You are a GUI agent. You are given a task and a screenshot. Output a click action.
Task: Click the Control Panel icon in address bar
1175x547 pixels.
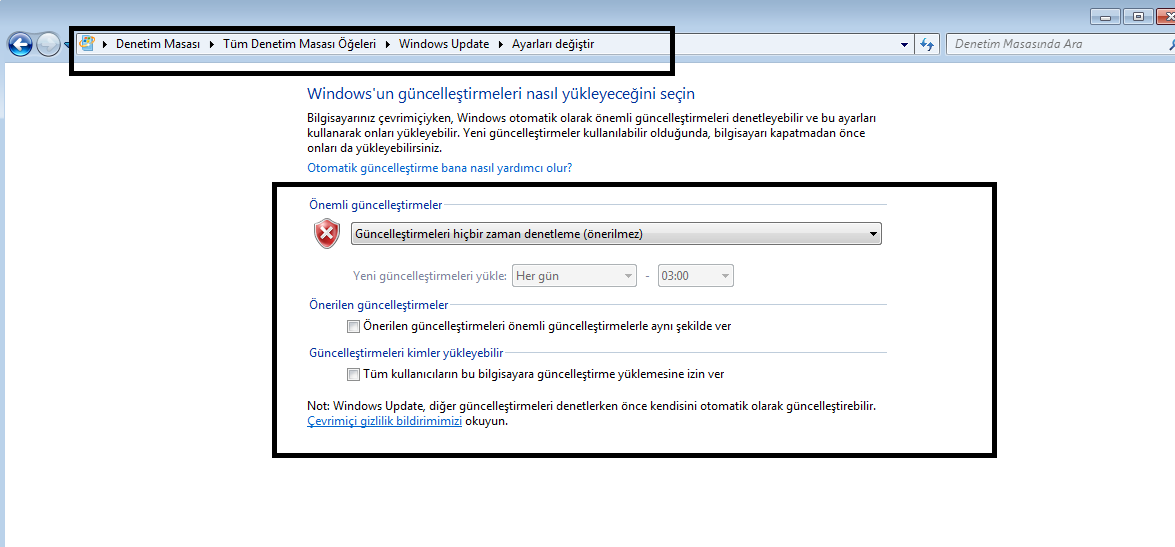(x=87, y=44)
